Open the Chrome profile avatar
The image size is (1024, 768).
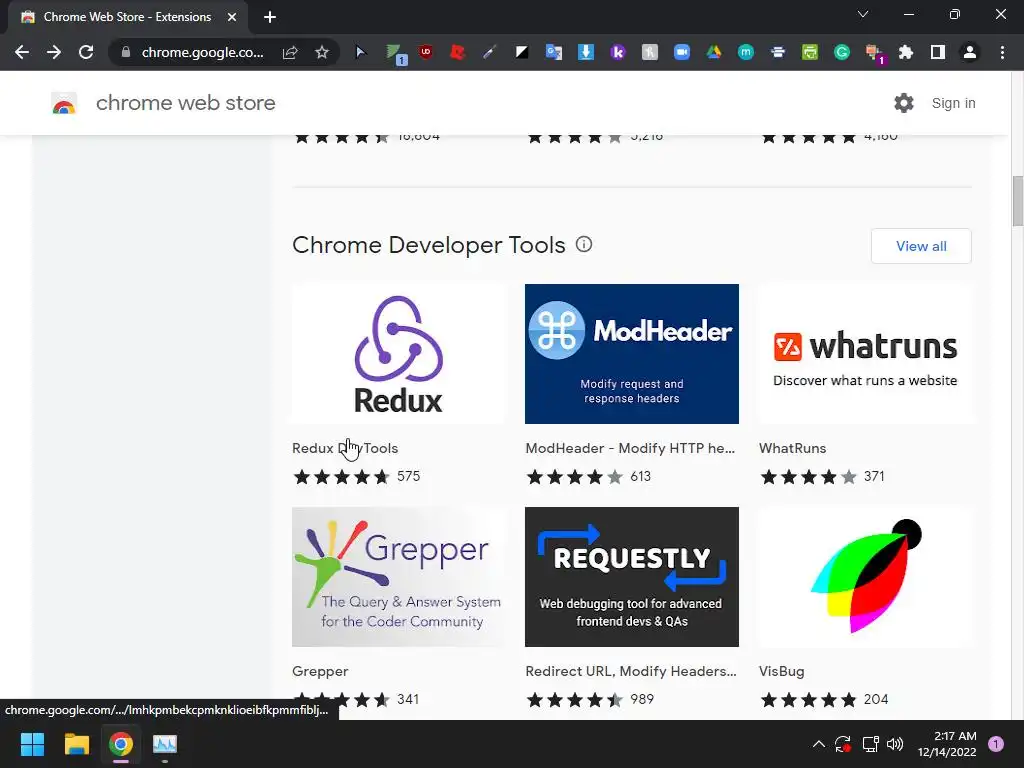coord(970,52)
